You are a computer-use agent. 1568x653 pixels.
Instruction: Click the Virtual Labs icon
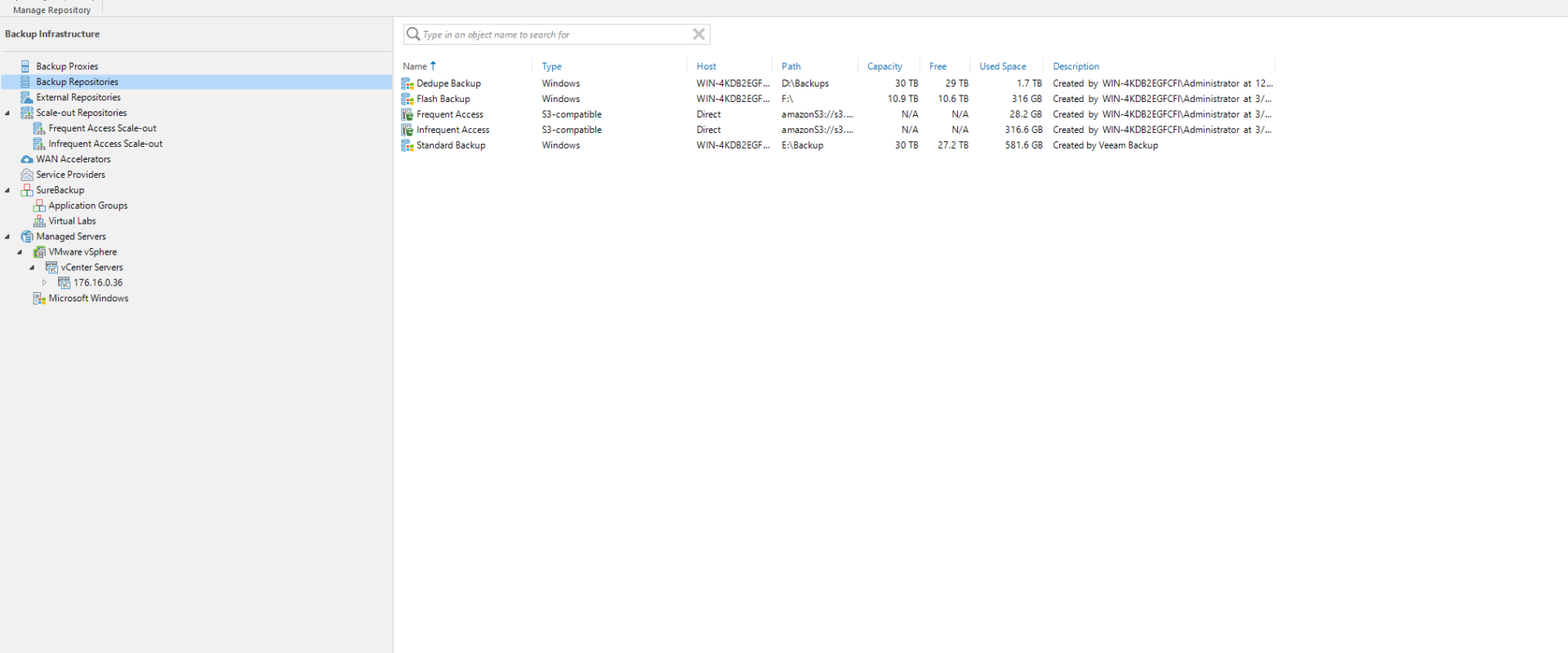coord(38,221)
